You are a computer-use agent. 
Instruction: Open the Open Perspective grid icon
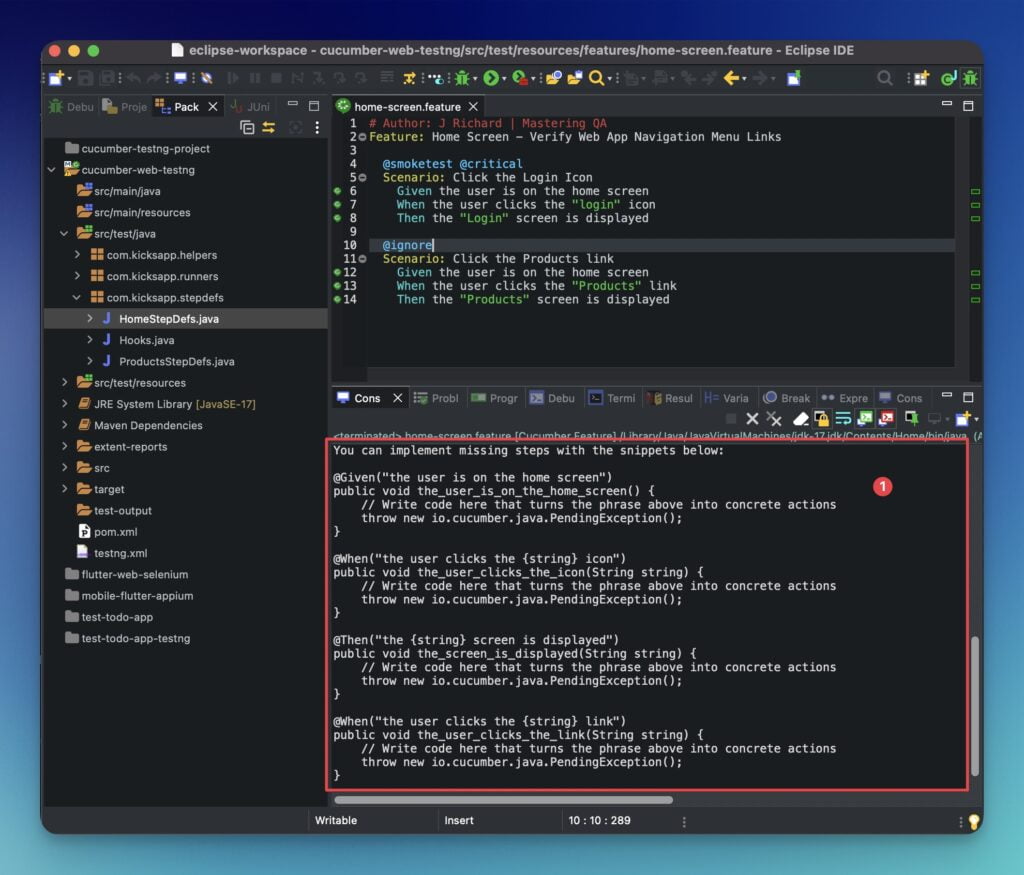(x=921, y=78)
